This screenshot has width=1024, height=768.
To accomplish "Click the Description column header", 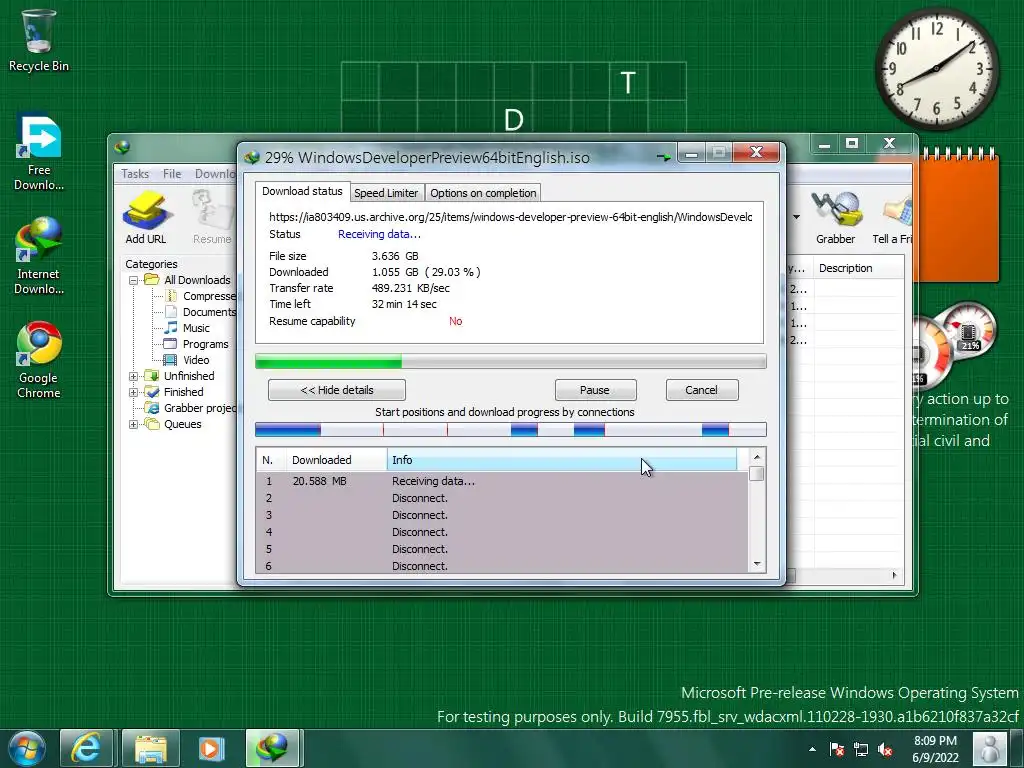I will pyautogui.click(x=858, y=268).
